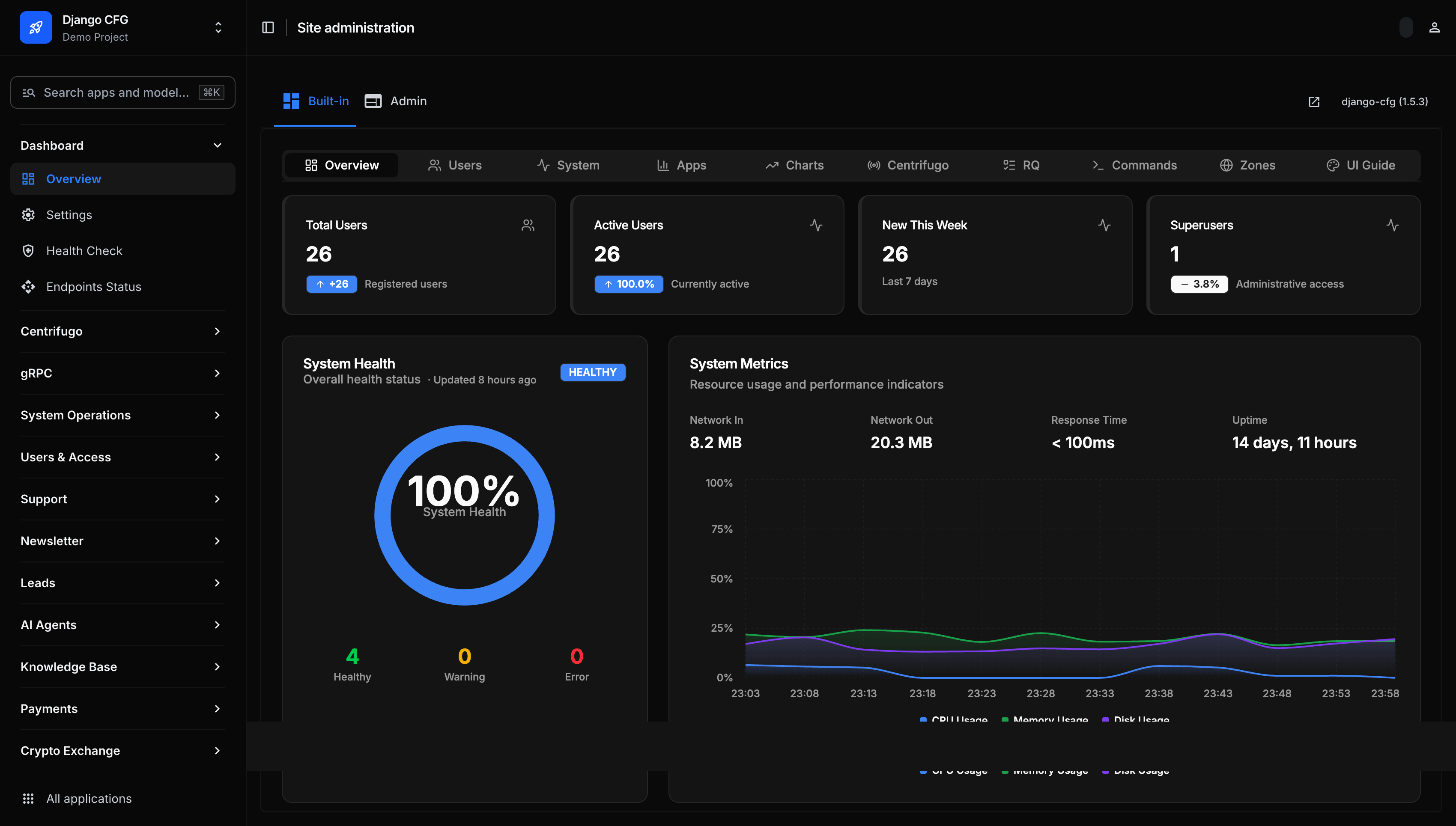Toggle the sidebar panel icon
The width and height of the screenshot is (1456, 826).
(268, 27)
